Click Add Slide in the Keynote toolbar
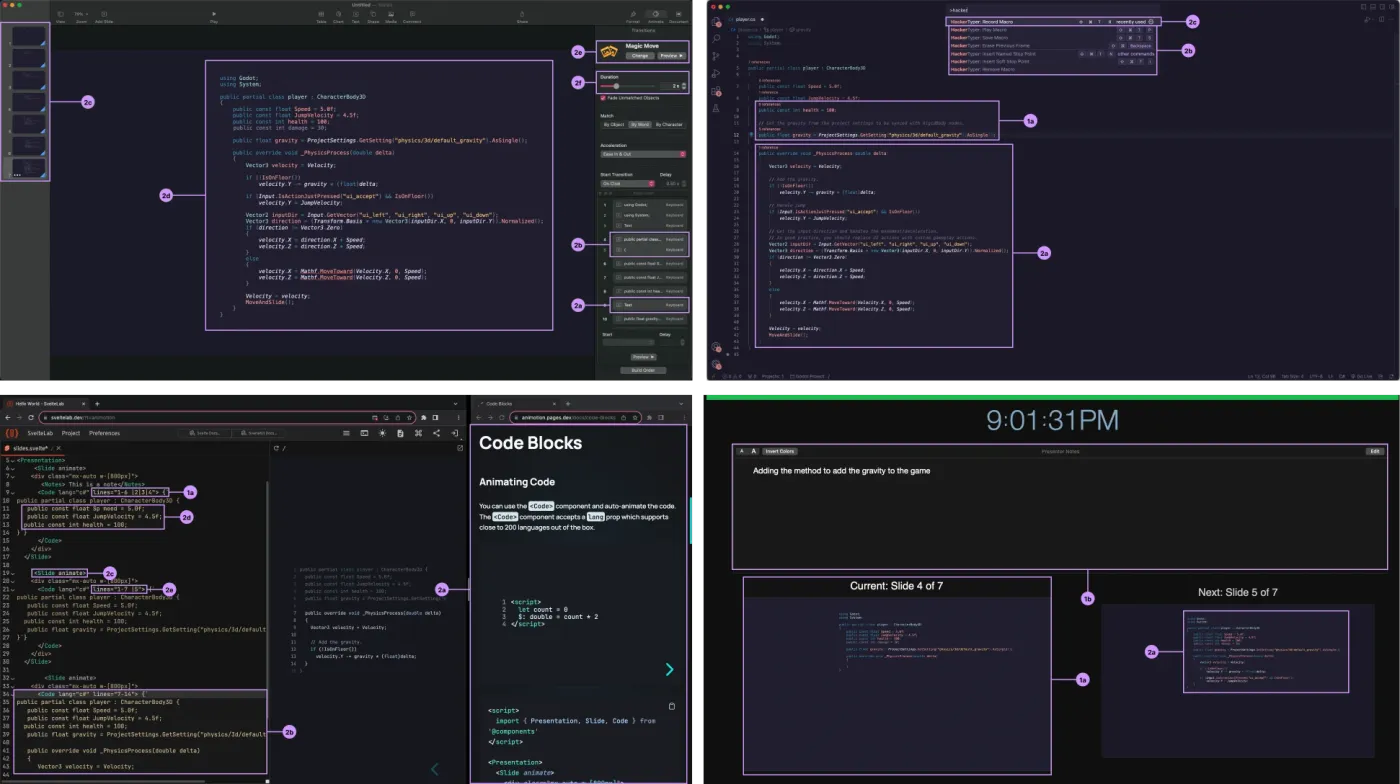 (104, 14)
